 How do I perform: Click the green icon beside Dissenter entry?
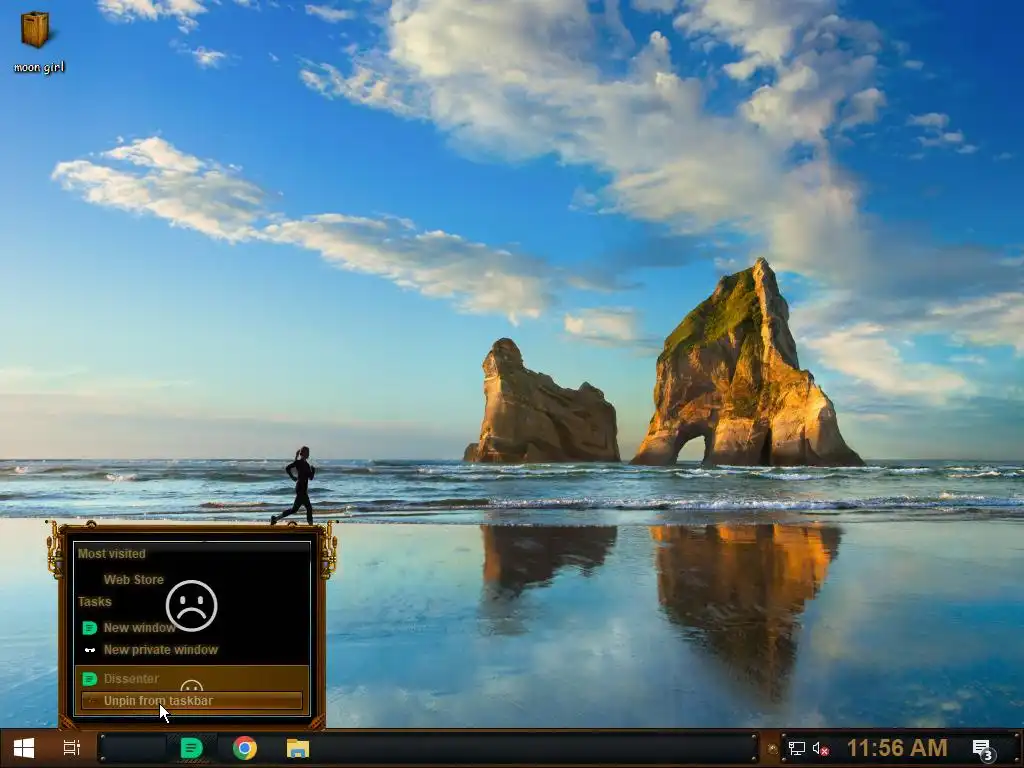coord(89,679)
